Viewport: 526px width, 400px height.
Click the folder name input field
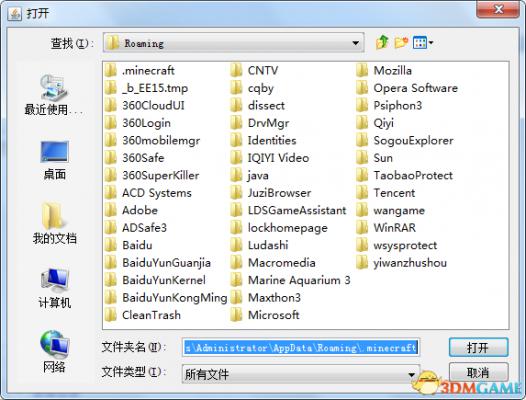pos(301,347)
